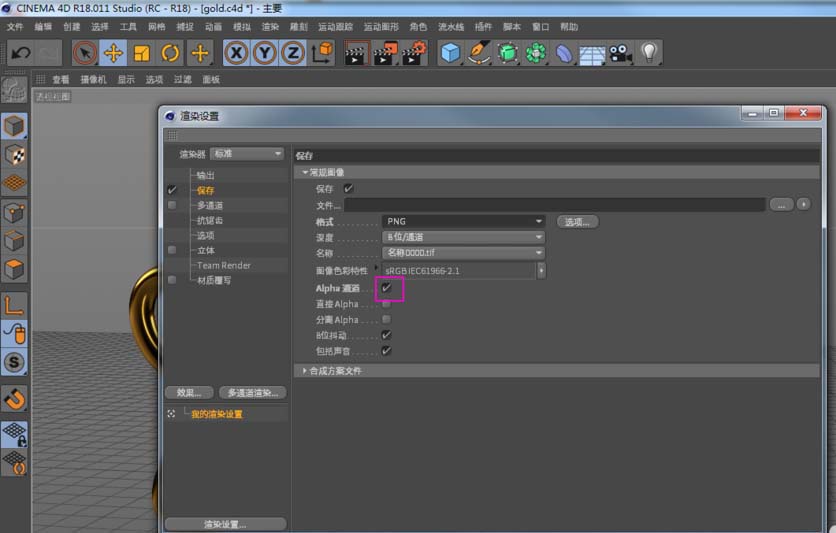
Task: Click the magnet snap icon in the left sidebar
Action: [x=14, y=398]
